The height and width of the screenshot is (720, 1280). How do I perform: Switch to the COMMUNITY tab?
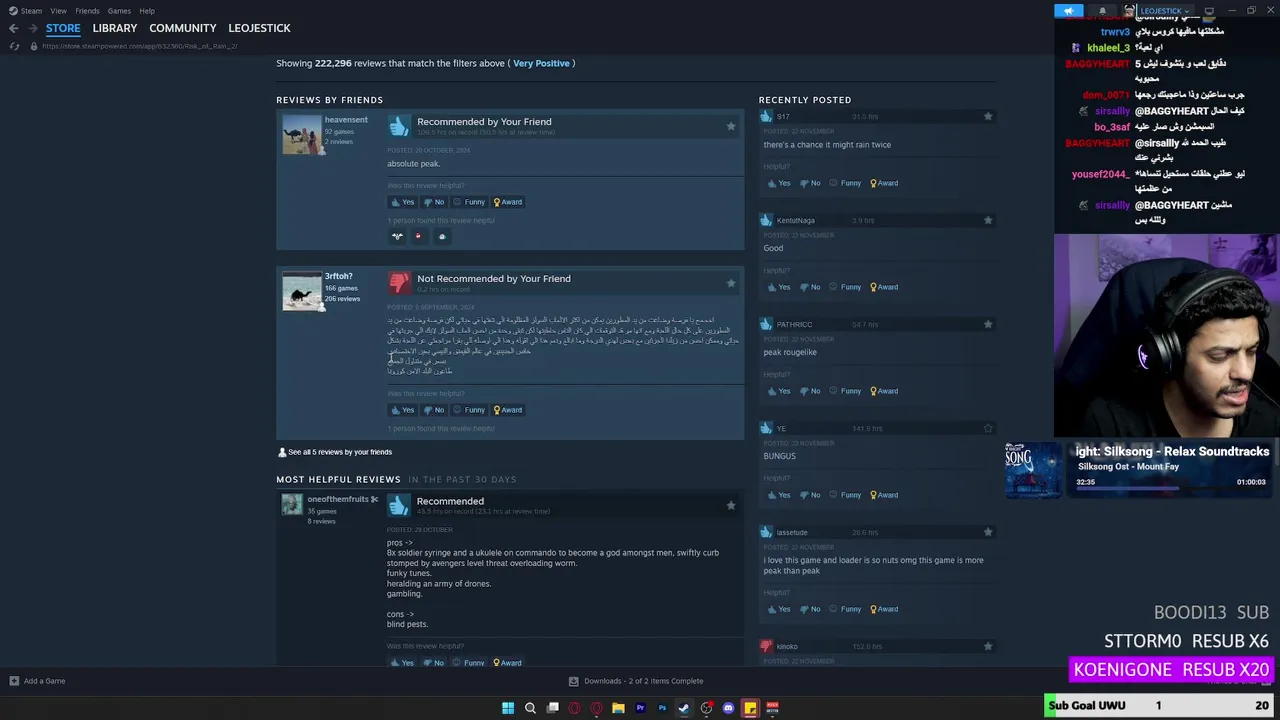pos(183,28)
